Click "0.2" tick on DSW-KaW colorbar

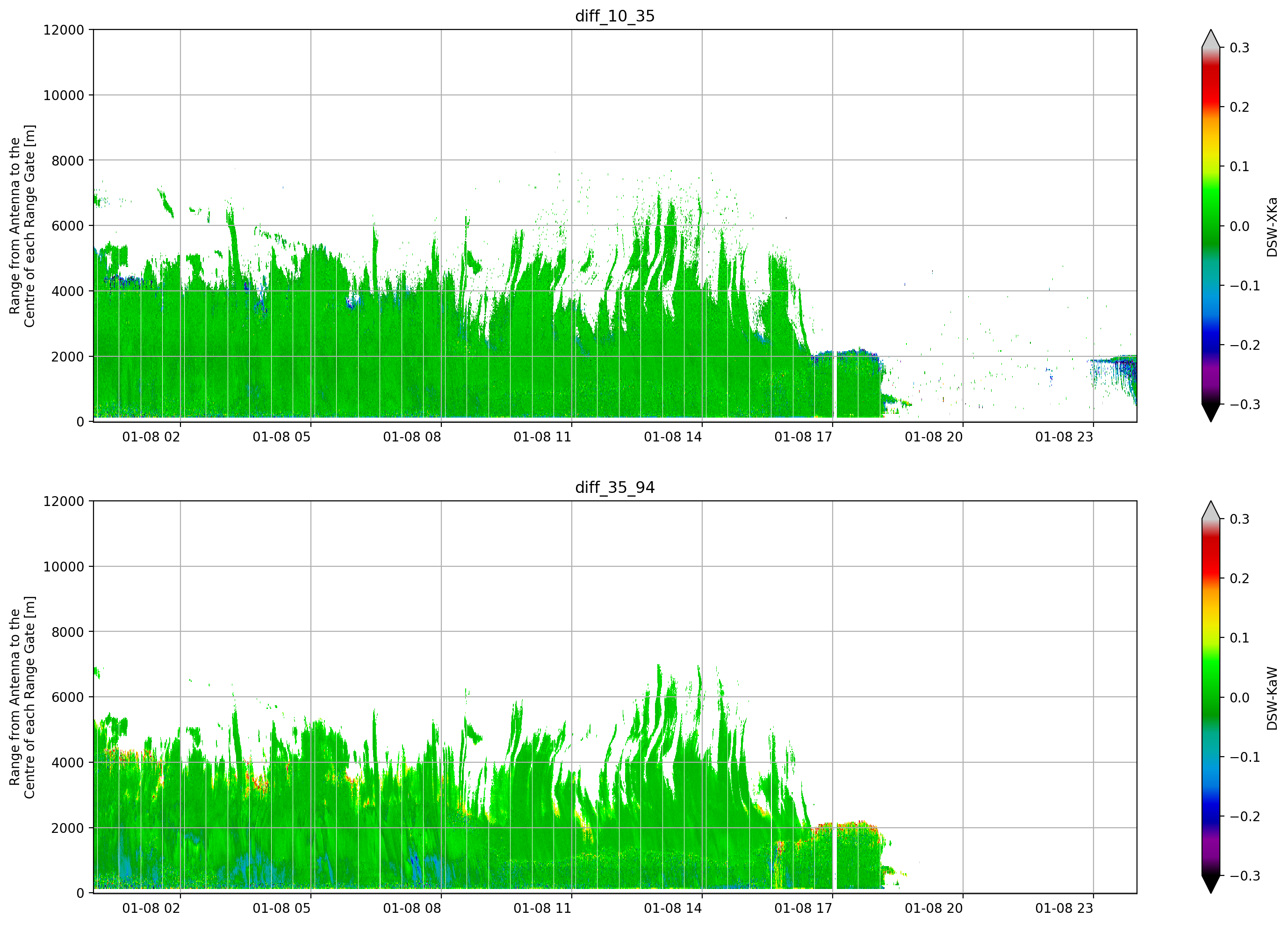coord(1240,579)
